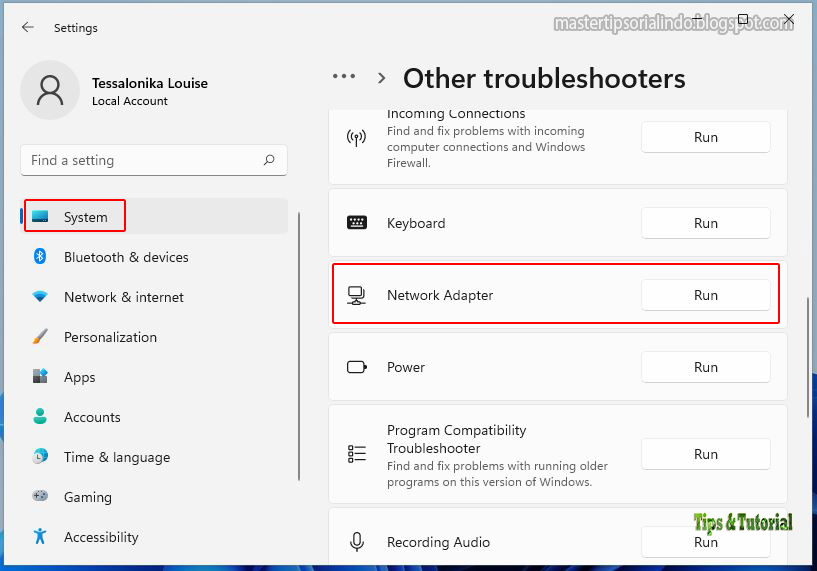Image resolution: width=817 pixels, height=571 pixels.
Task: Click the Recording Audio label text
Action: [x=438, y=542]
